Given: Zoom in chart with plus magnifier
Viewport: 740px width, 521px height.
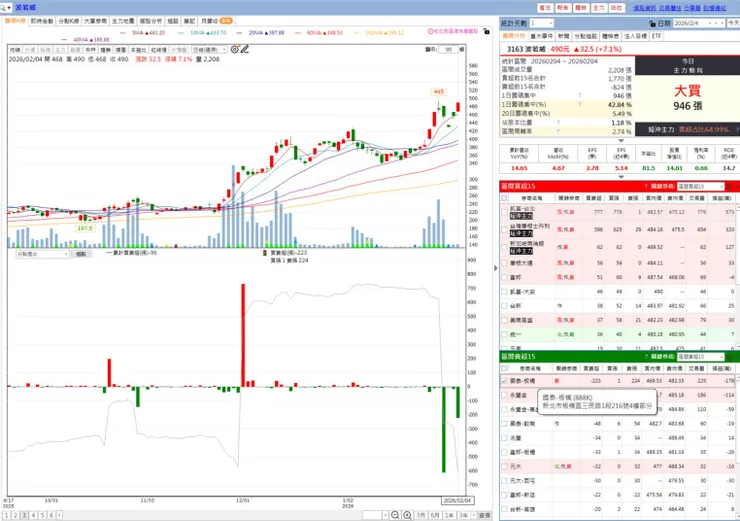Looking at the screenshot, I should click(x=407, y=515).
